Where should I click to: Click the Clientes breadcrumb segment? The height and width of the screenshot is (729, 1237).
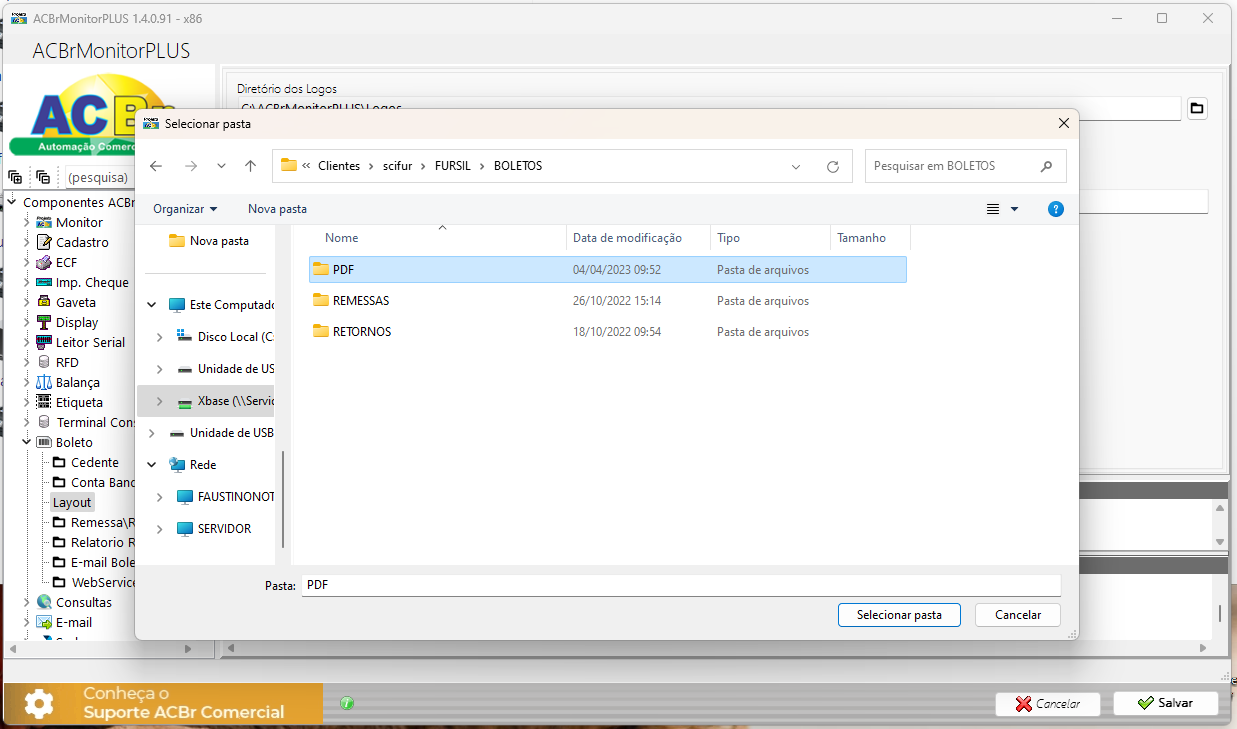pyautogui.click(x=339, y=166)
